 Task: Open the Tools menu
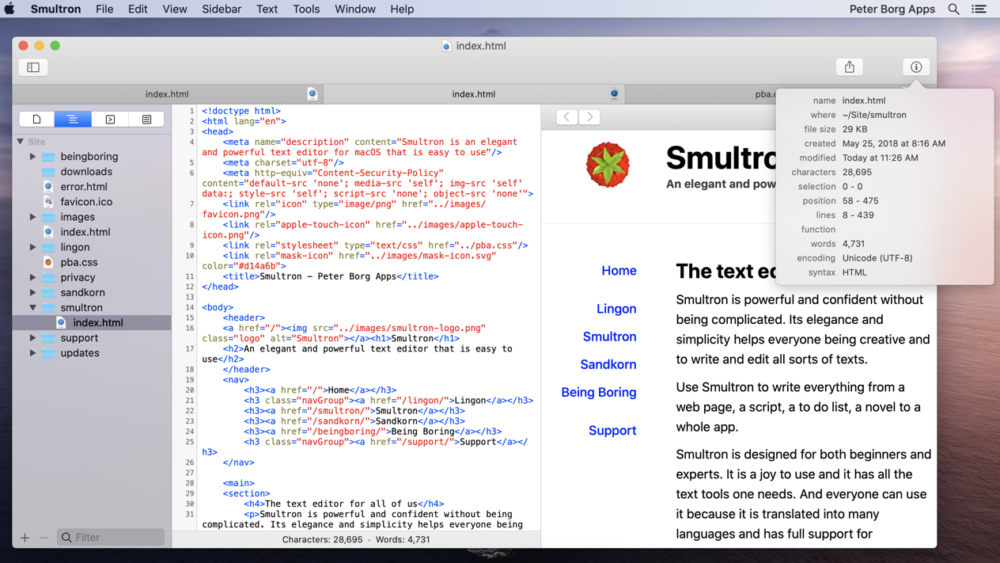click(306, 9)
